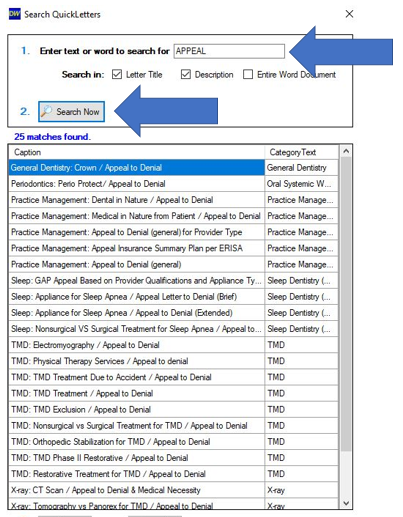Click General Dentistry category cell in first row

301,168
